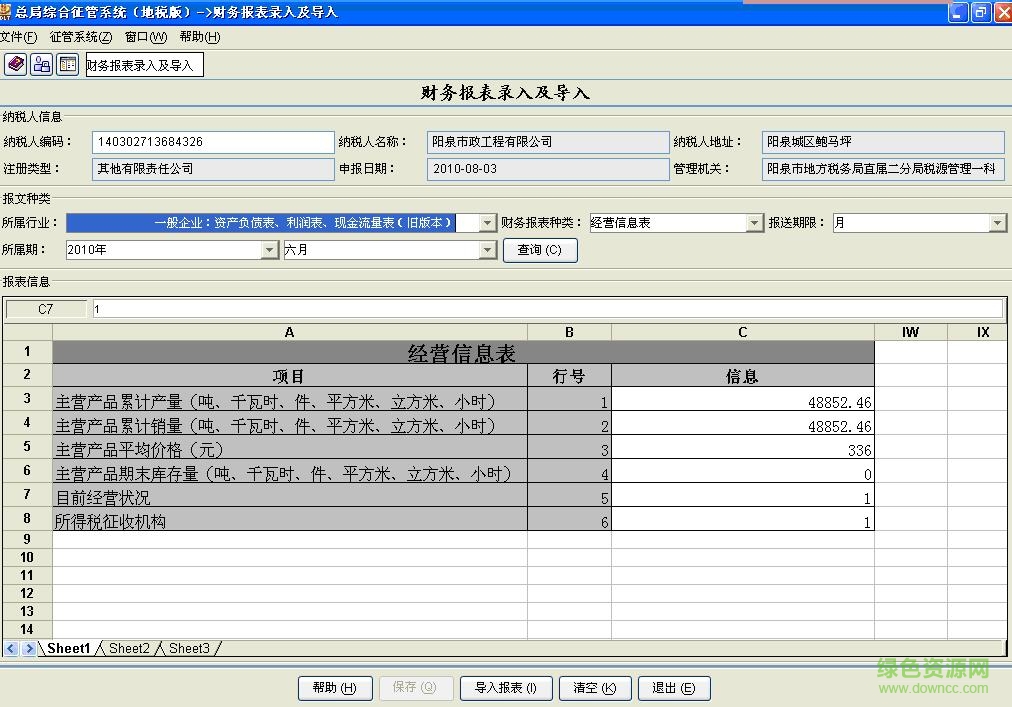This screenshot has width=1012, height=707.
Task: Click the formula bar input field showing 1
Action: click(400, 309)
